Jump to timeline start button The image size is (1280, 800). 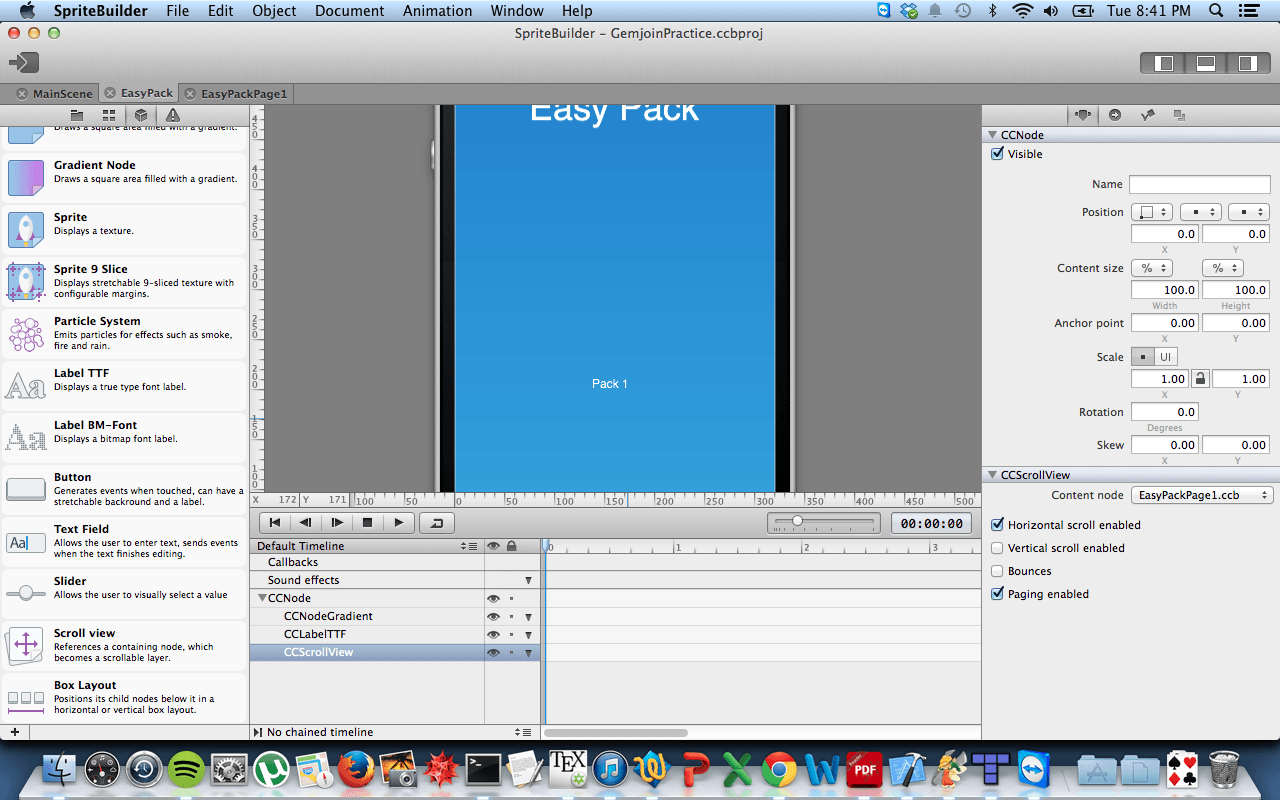tap(275, 522)
